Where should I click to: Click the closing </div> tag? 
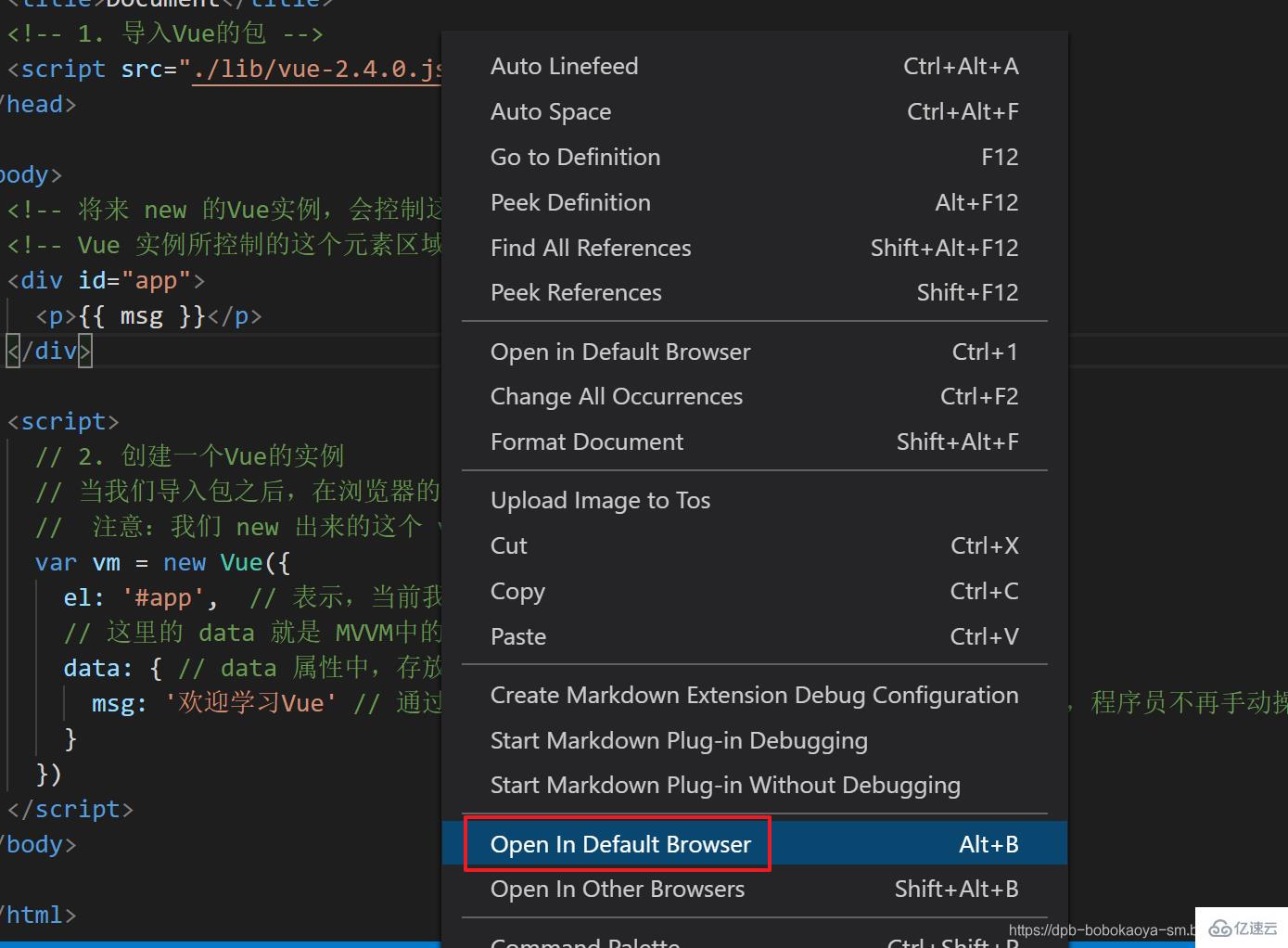pos(49,351)
